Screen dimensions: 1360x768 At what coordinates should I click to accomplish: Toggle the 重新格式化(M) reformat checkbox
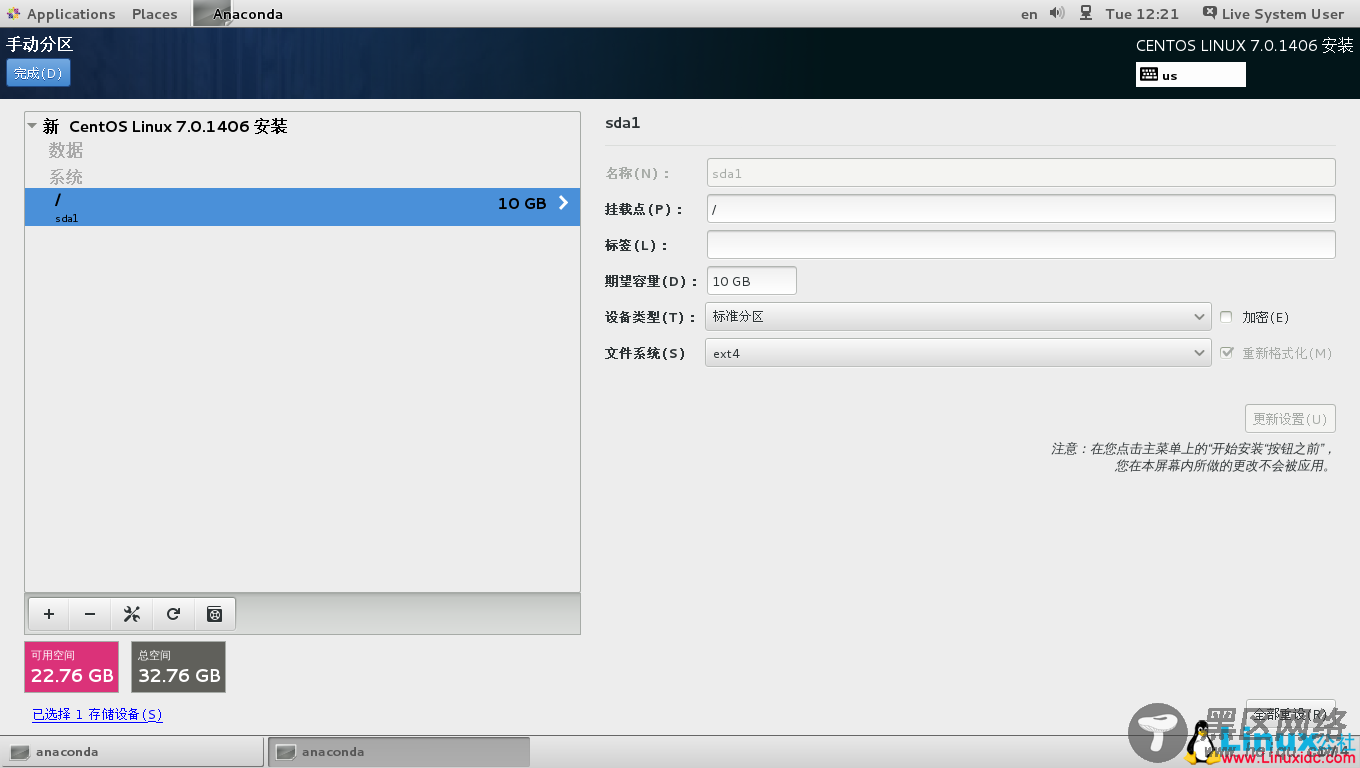pyautogui.click(x=1227, y=353)
